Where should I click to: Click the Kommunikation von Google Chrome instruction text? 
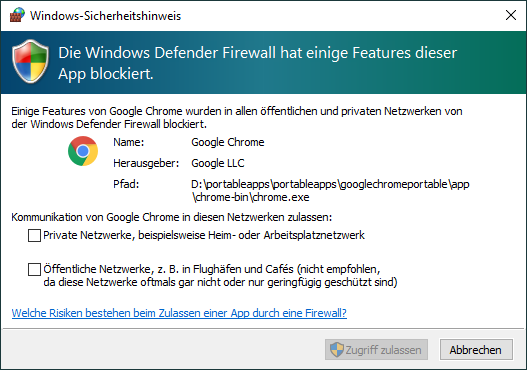tap(171, 217)
